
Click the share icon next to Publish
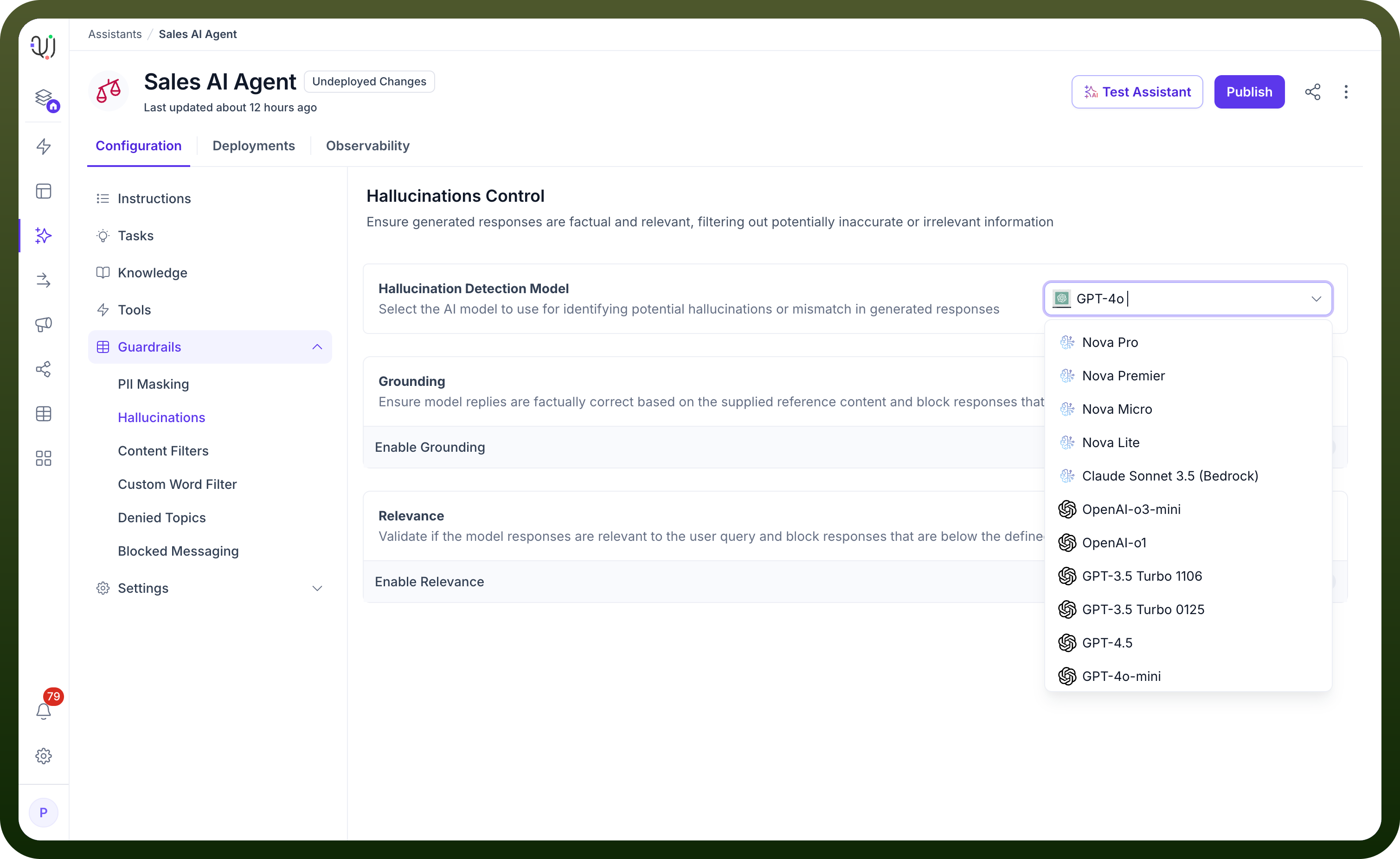1312,92
